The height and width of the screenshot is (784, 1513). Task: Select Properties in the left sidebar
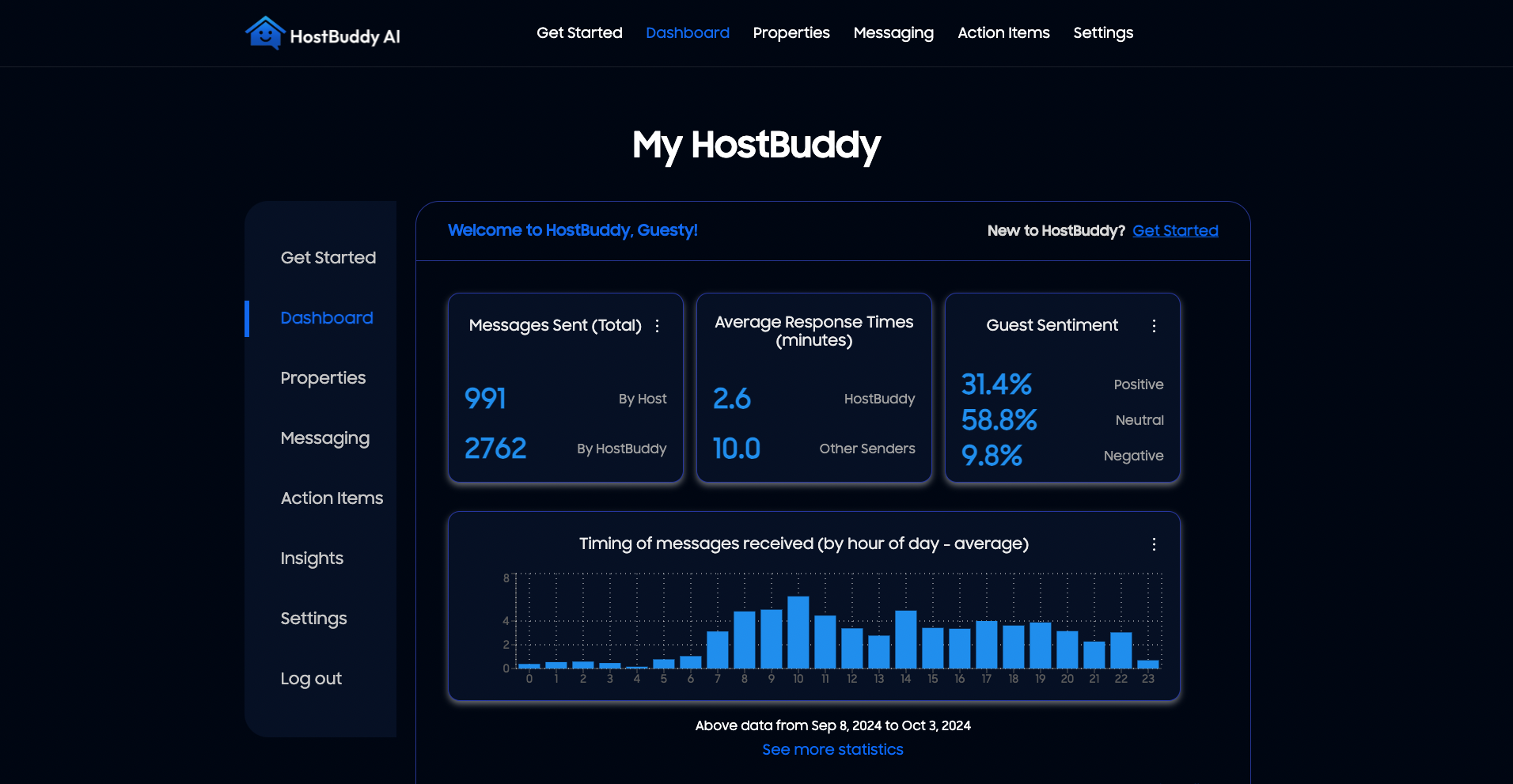[x=323, y=378]
